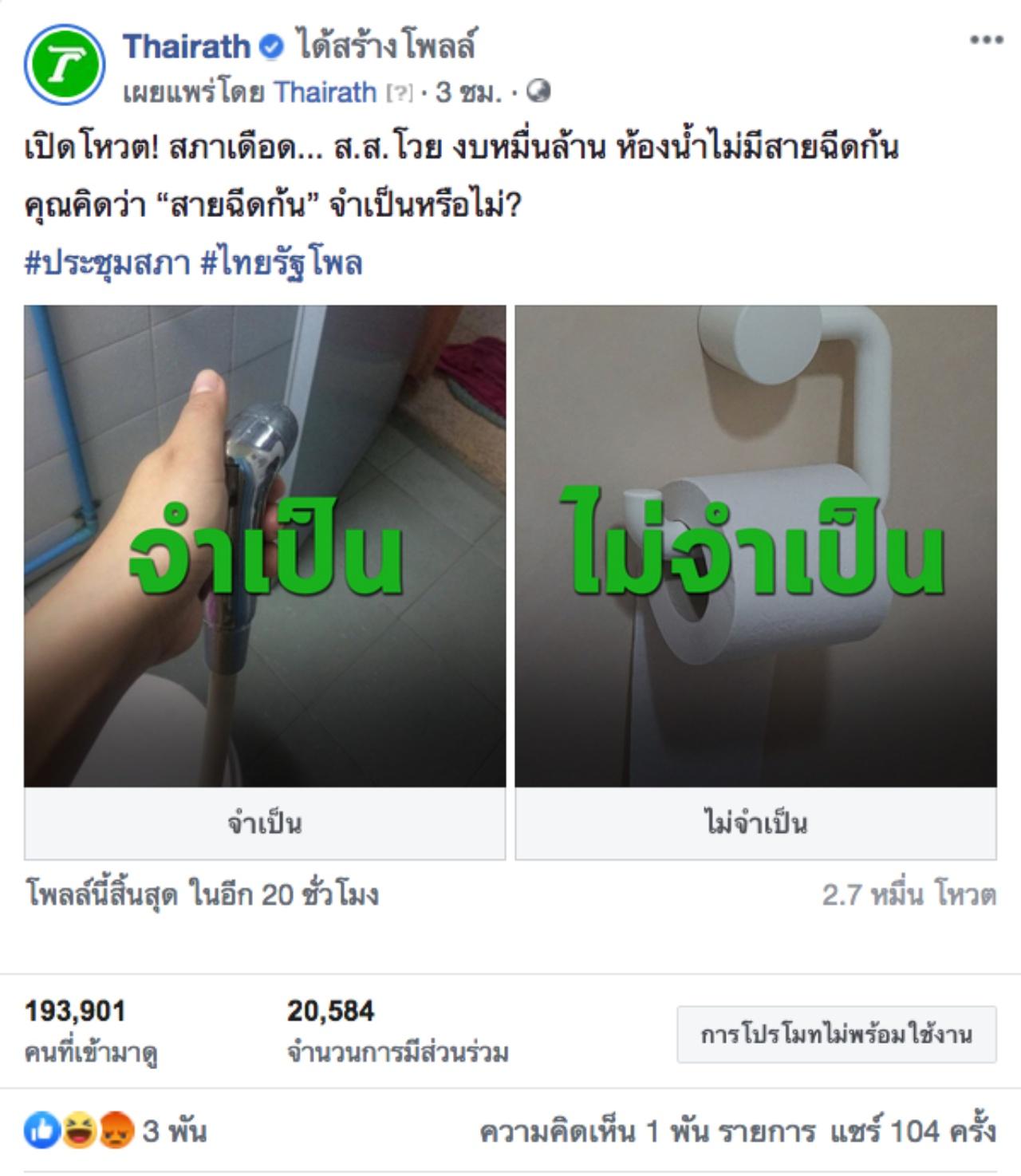1021x1176 pixels.
Task: Click the [?] help icon beside Thairath
Action: pos(400,93)
